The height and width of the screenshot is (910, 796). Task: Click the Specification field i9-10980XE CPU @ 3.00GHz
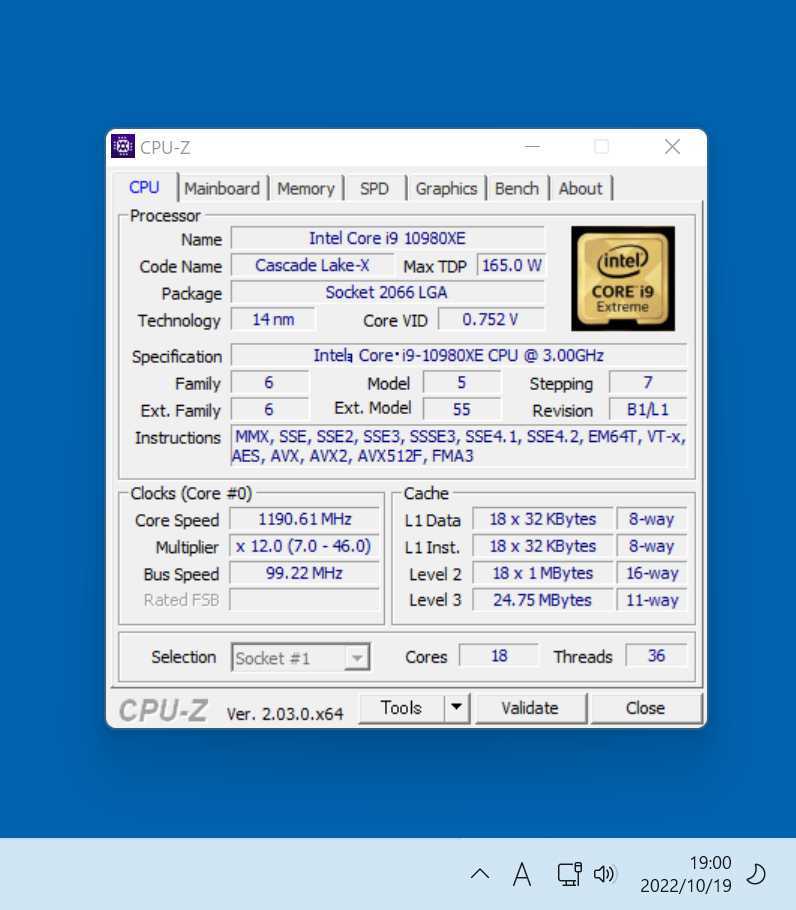458,355
